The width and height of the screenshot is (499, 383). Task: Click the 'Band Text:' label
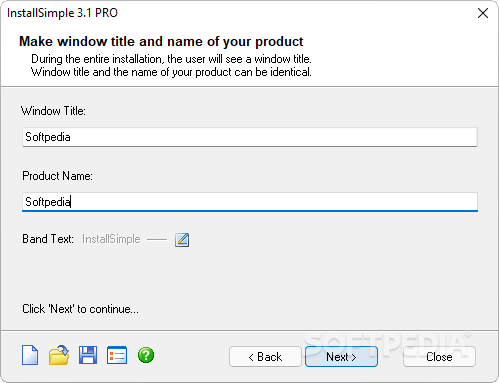pyautogui.click(x=48, y=239)
